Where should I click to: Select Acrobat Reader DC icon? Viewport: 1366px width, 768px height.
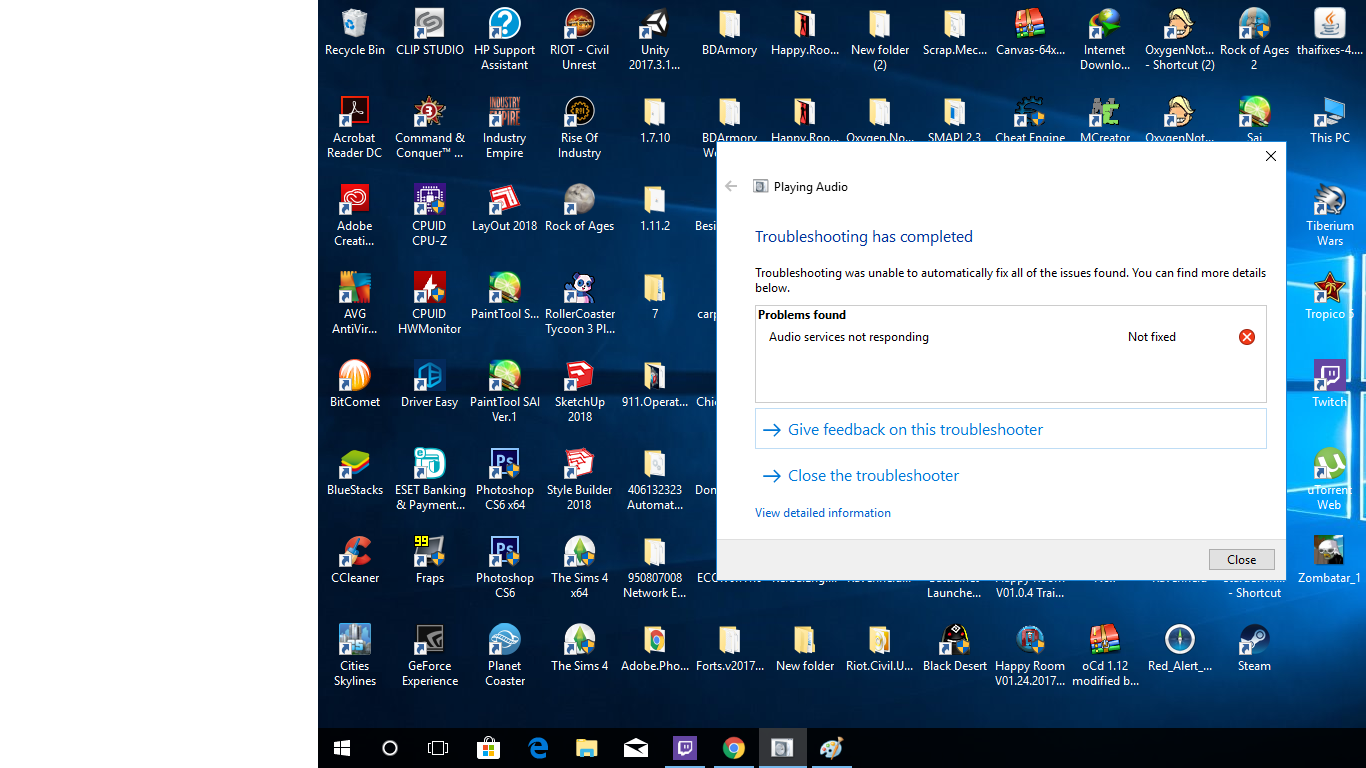pyautogui.click(x=354, y=127)
